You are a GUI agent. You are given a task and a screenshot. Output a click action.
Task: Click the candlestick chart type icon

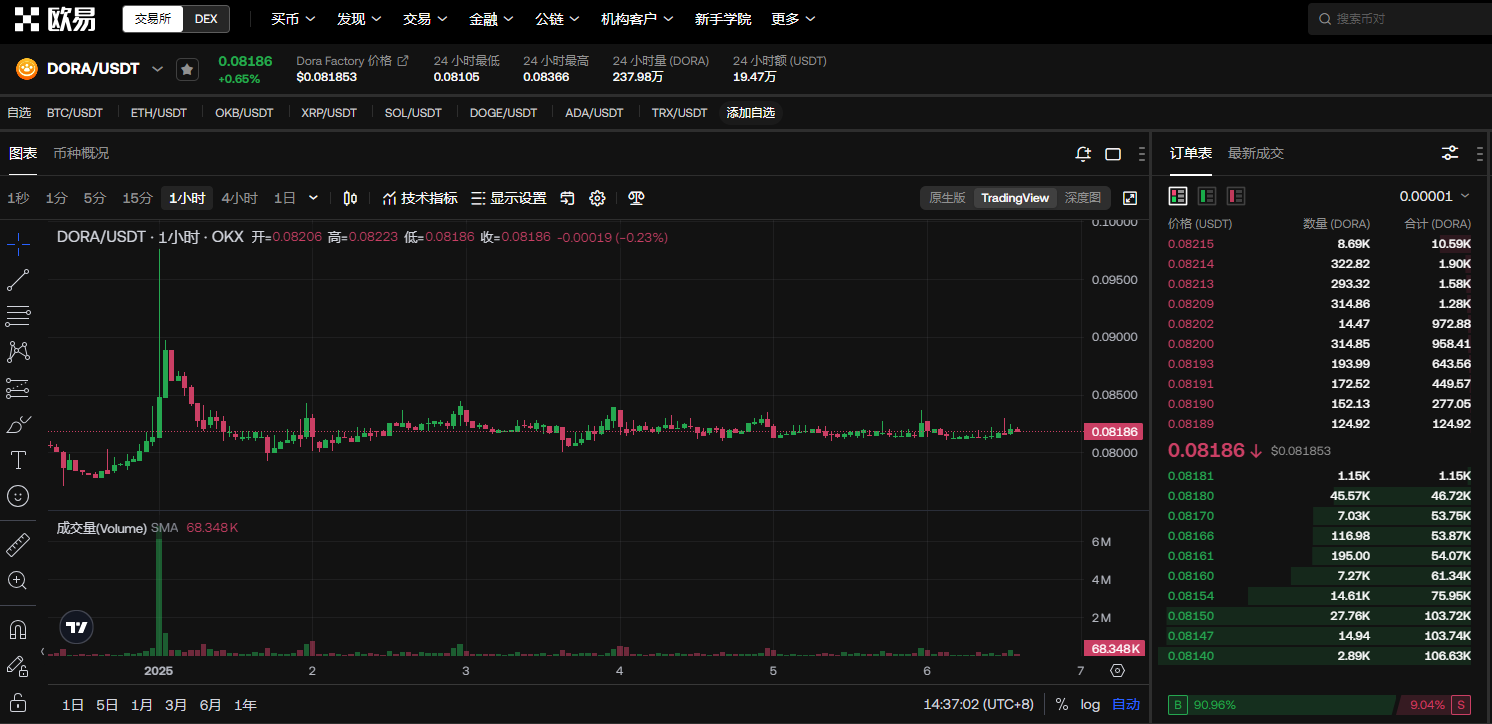click(x=350, y=198)
